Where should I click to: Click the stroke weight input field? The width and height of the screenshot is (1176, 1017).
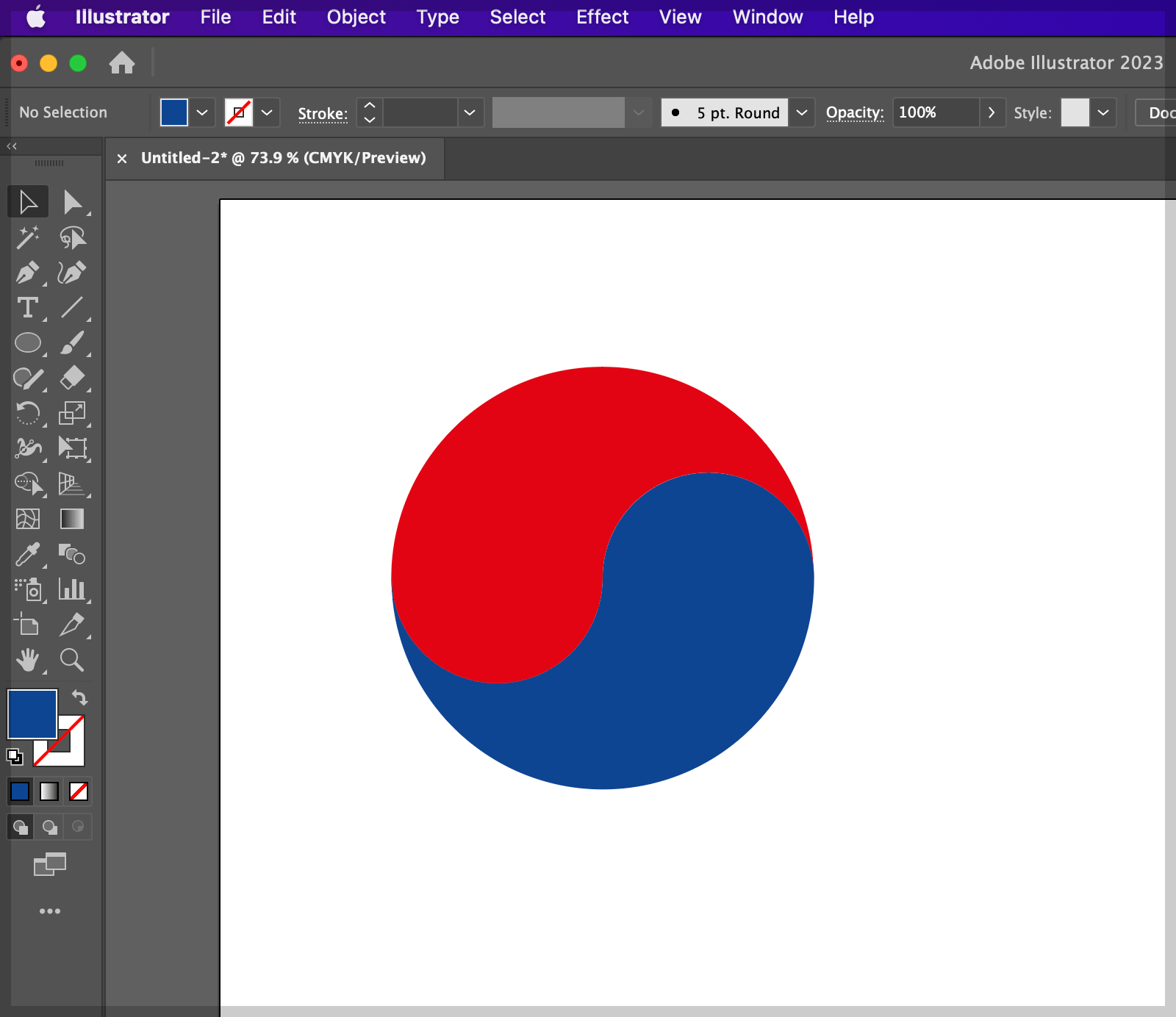tap(420, 112)
